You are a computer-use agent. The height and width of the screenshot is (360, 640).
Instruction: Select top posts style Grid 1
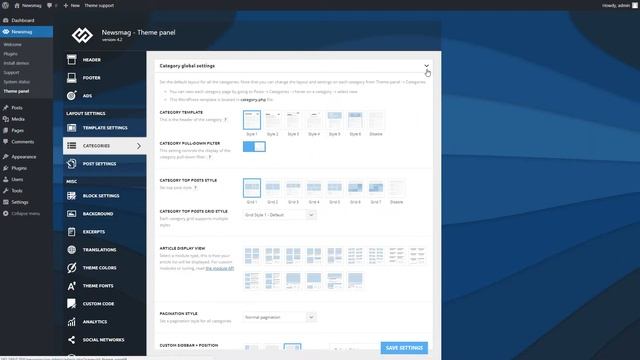pyautogui.click(x=252, y=188)
